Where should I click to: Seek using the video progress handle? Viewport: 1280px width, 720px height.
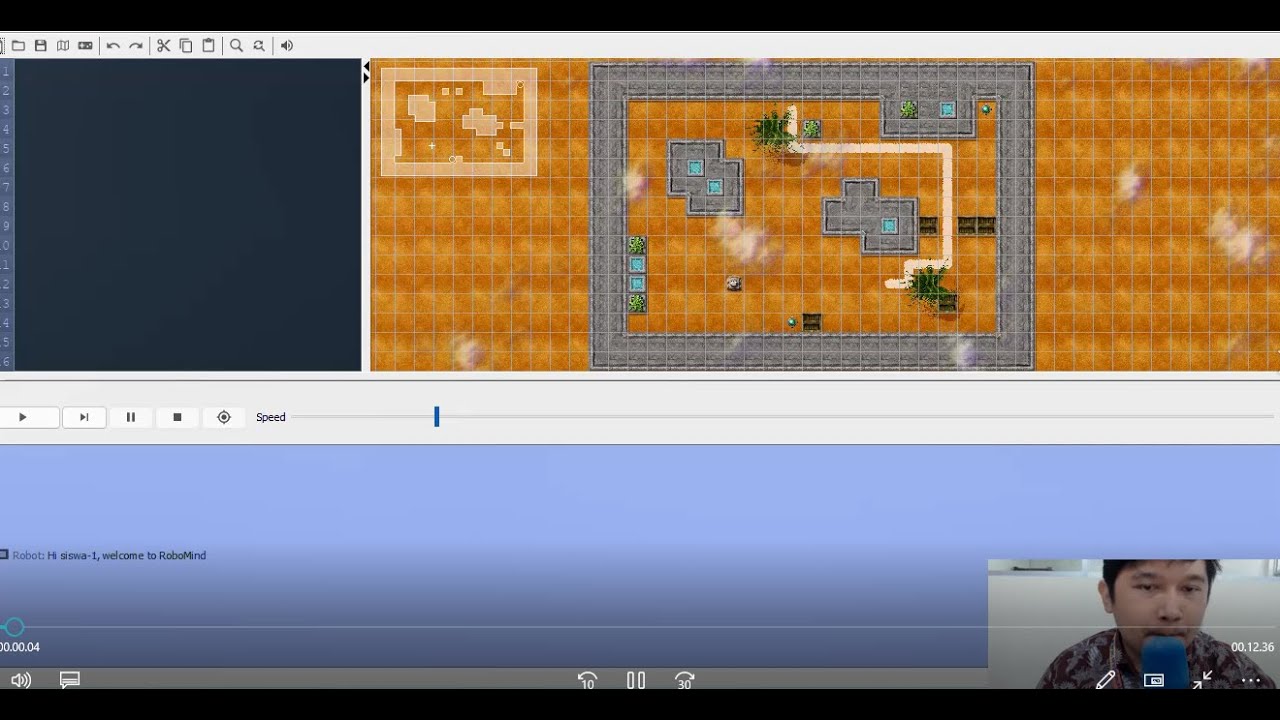pos(14,627)
